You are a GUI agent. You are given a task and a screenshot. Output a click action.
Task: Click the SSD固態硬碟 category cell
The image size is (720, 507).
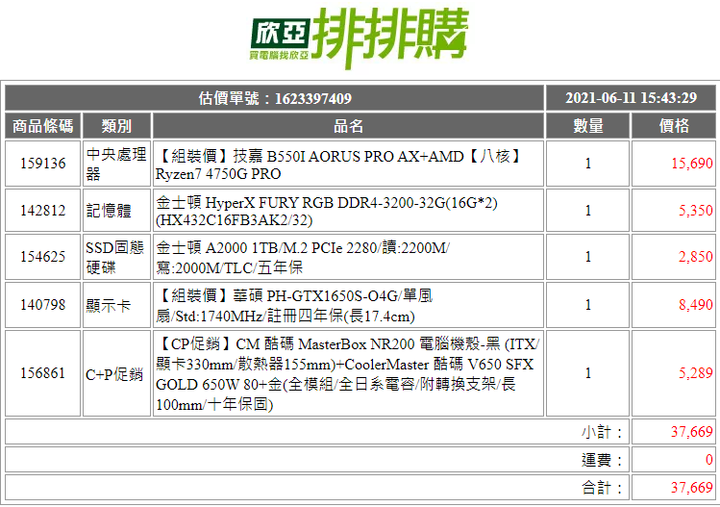pyautogui.click(x=117, y=257)
